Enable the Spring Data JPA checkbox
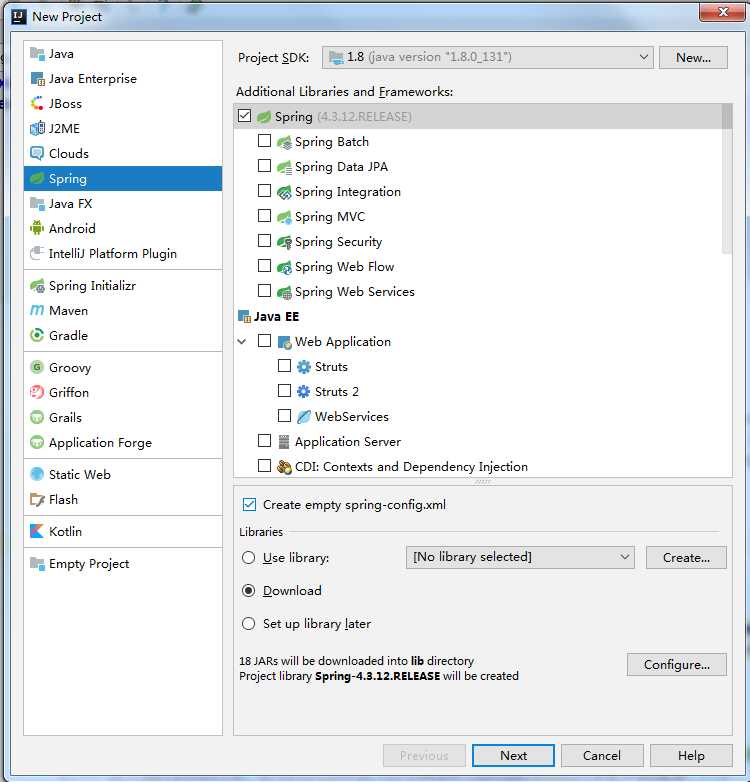The height and width of the screenshot is (782, 750). pyautogui.click(x=264, y=166)
